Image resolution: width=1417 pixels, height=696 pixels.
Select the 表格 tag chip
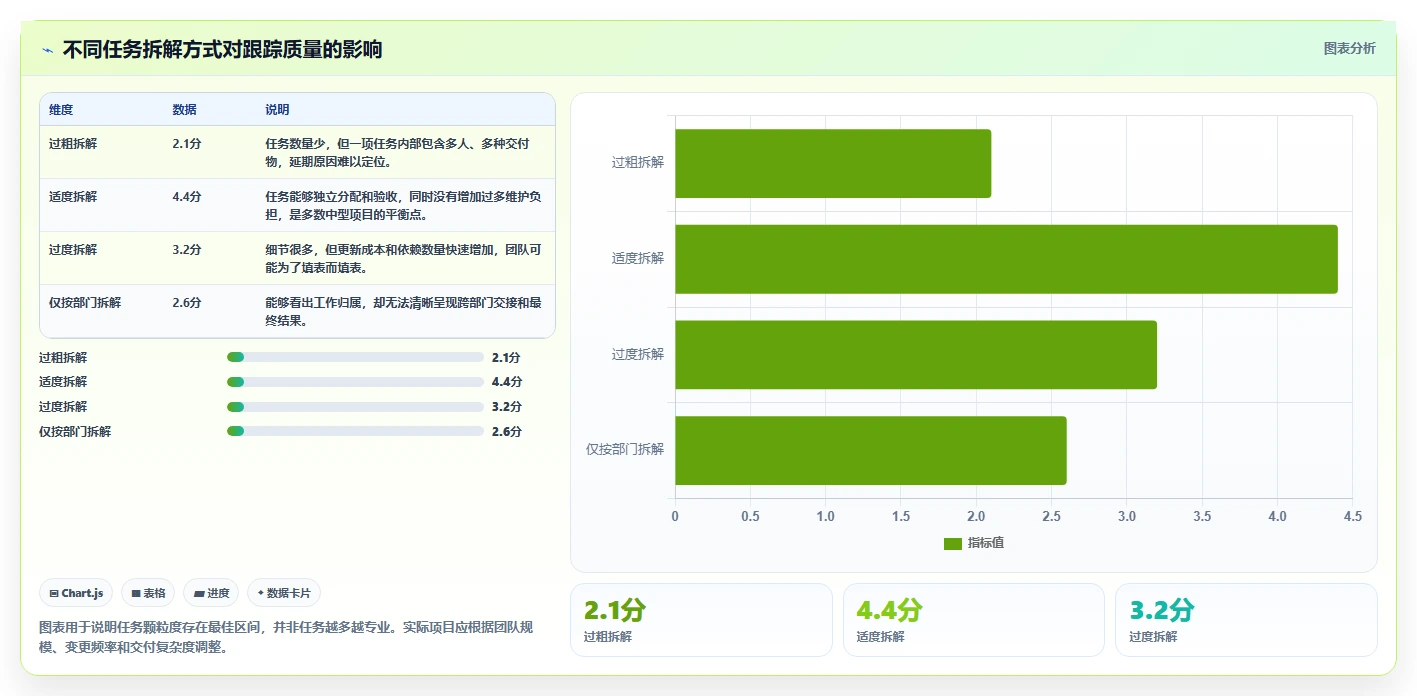click(x=148, y=593)
